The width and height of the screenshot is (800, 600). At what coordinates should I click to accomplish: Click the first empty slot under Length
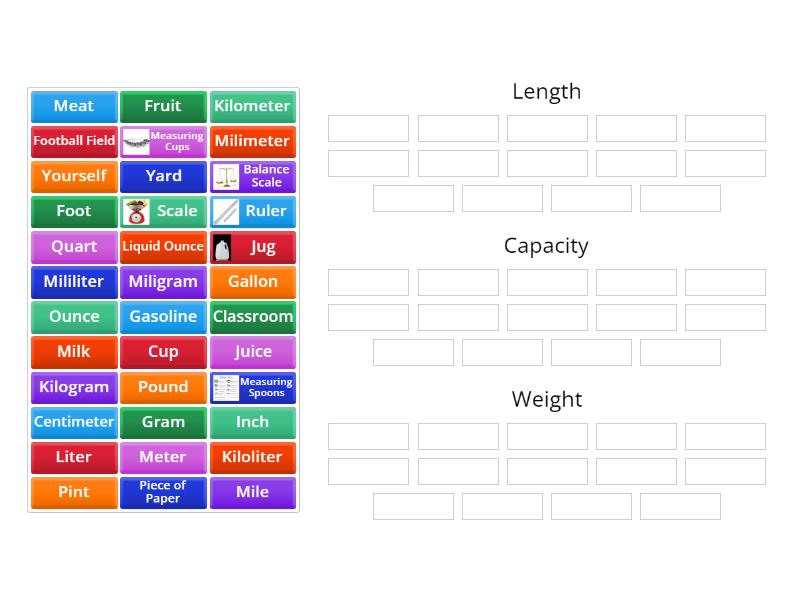click(367, 128)
